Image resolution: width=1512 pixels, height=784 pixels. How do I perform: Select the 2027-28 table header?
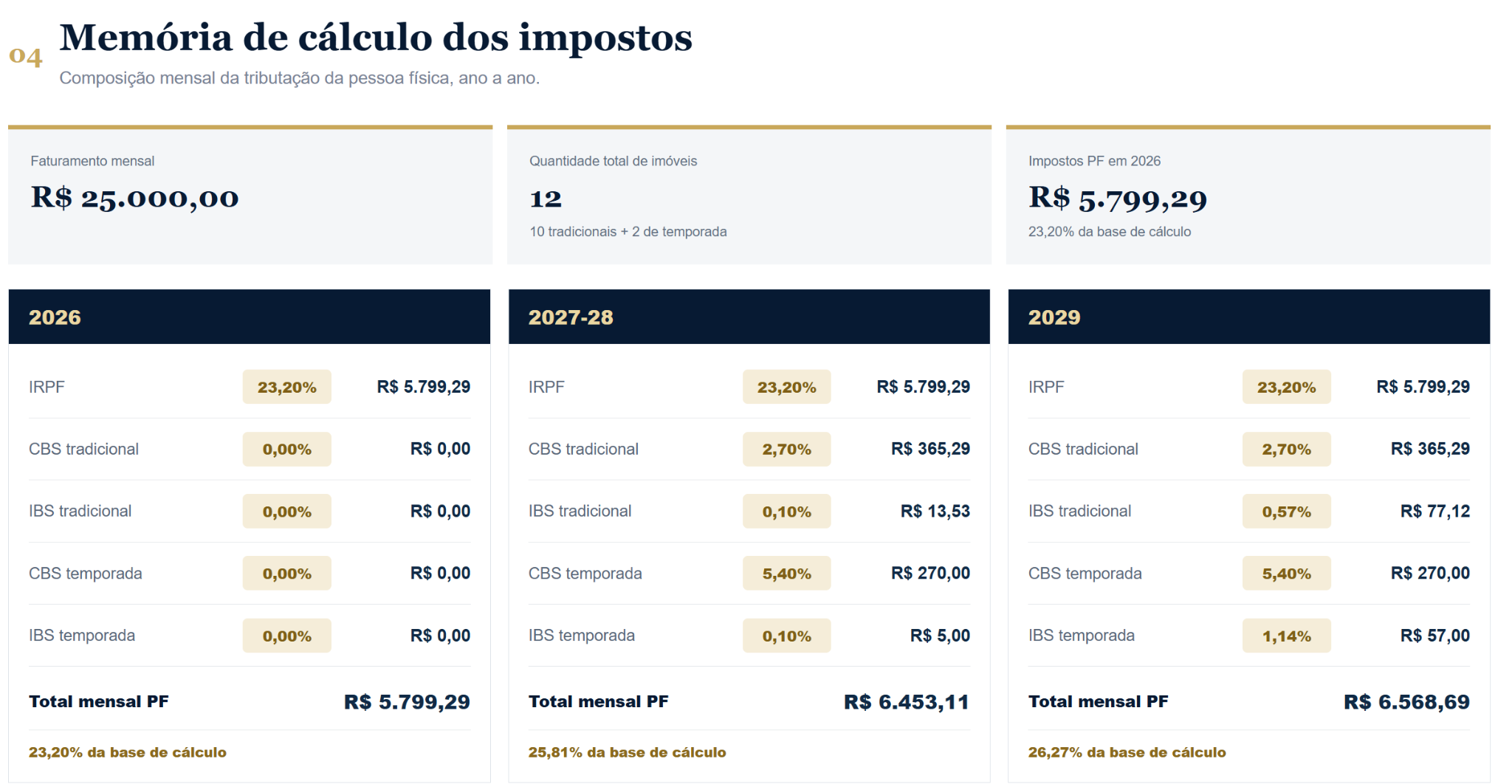click(749, 317)
